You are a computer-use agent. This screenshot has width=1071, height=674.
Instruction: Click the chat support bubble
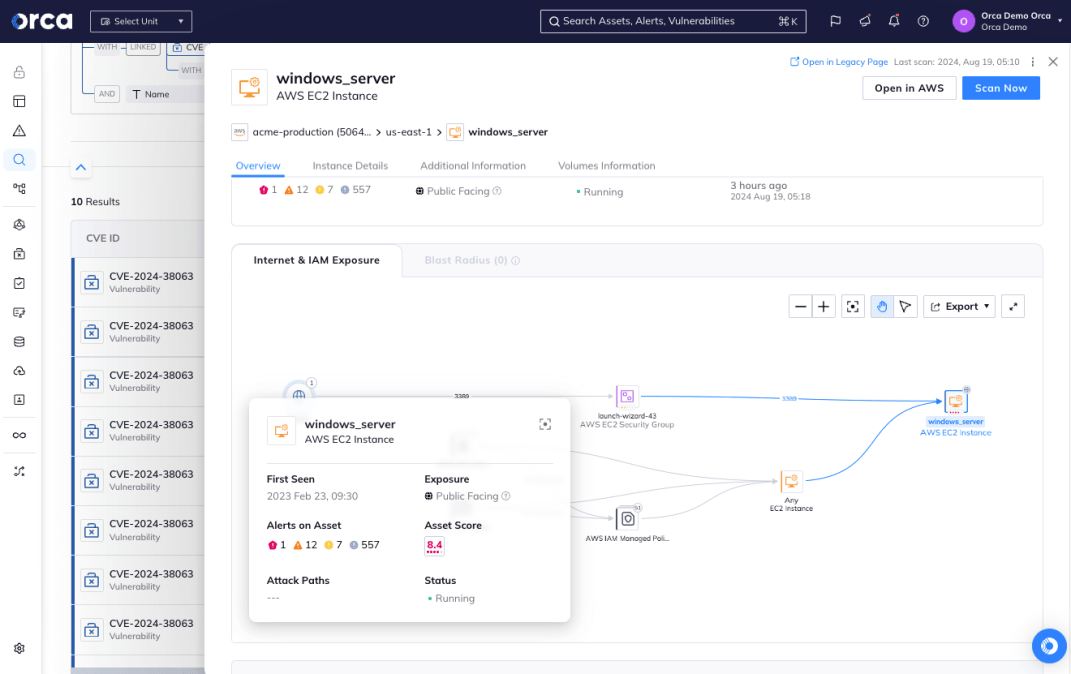click(1049, 646)
